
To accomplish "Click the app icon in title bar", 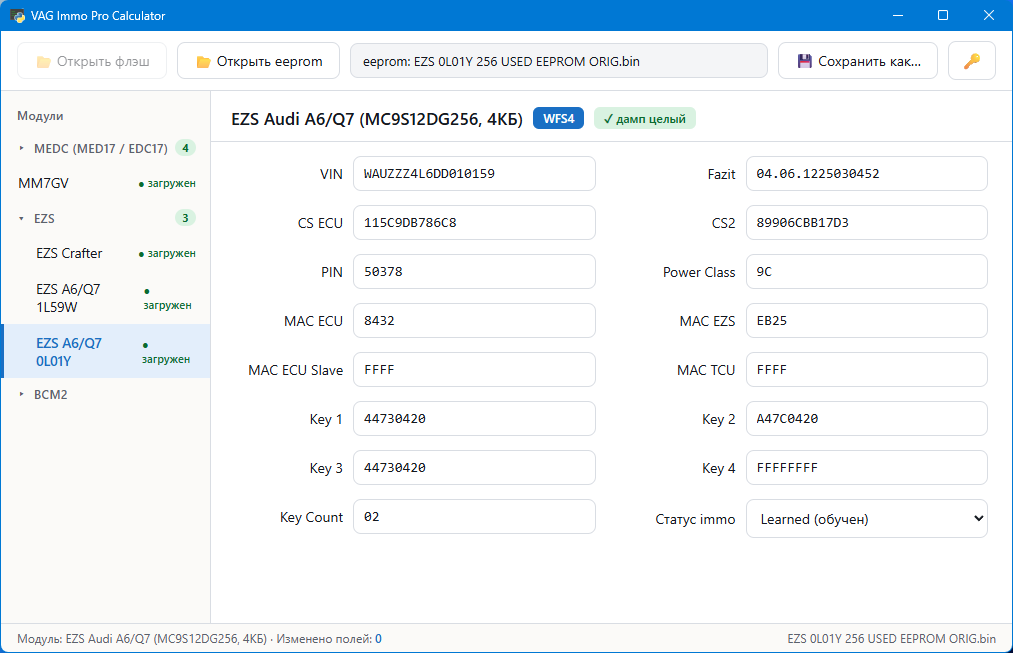I will 17,16.
